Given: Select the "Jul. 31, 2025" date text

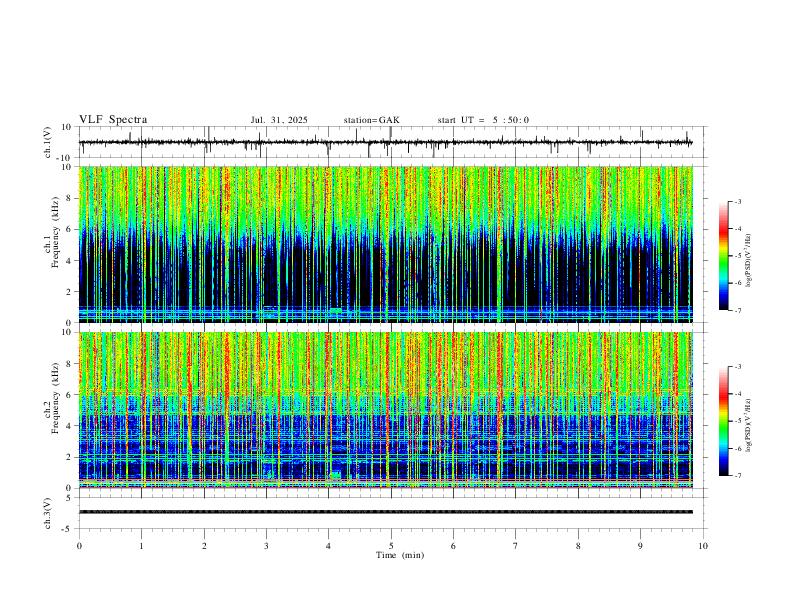Looking at the screenshot, I should 279,120.
